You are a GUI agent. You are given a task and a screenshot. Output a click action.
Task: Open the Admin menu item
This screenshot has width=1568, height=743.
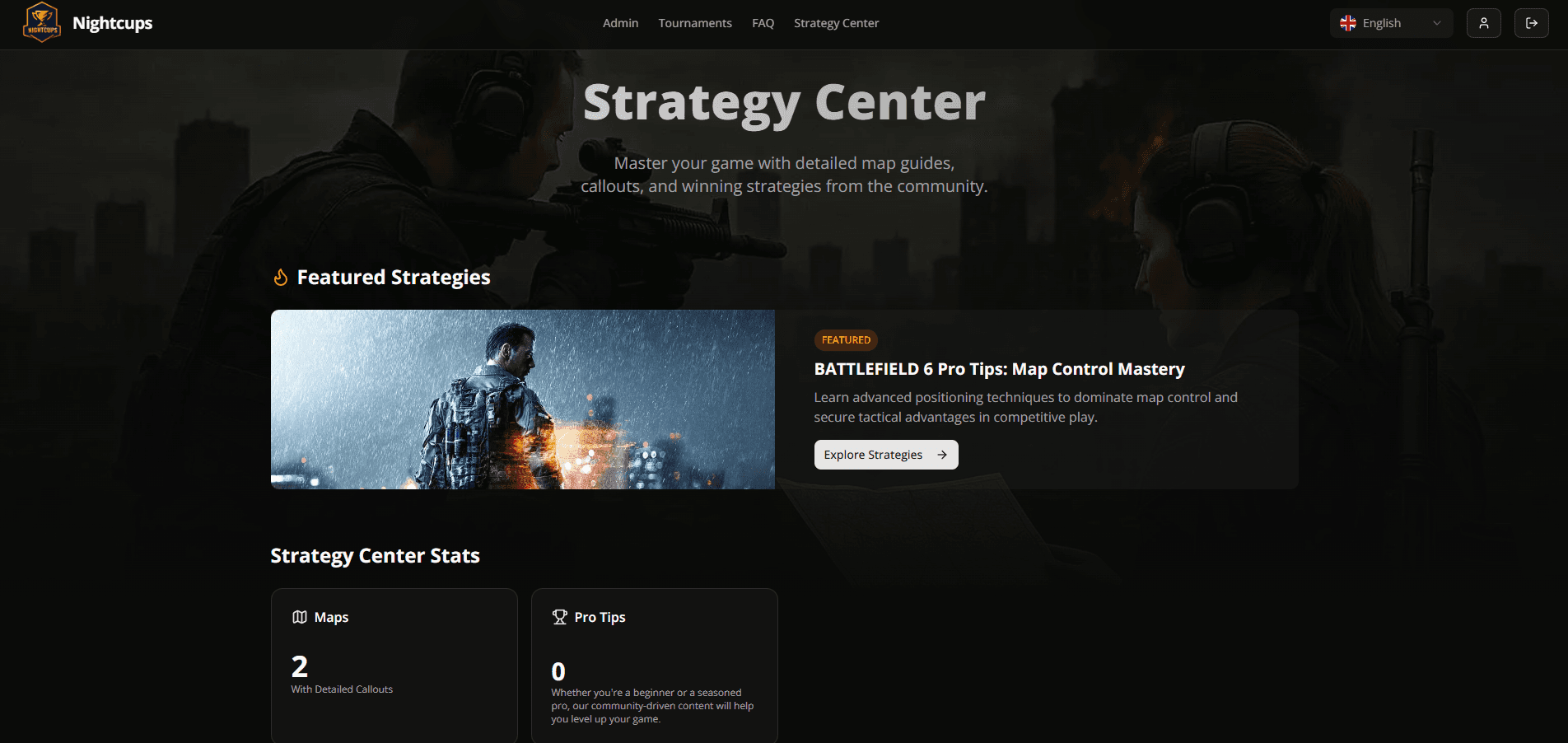620,23
